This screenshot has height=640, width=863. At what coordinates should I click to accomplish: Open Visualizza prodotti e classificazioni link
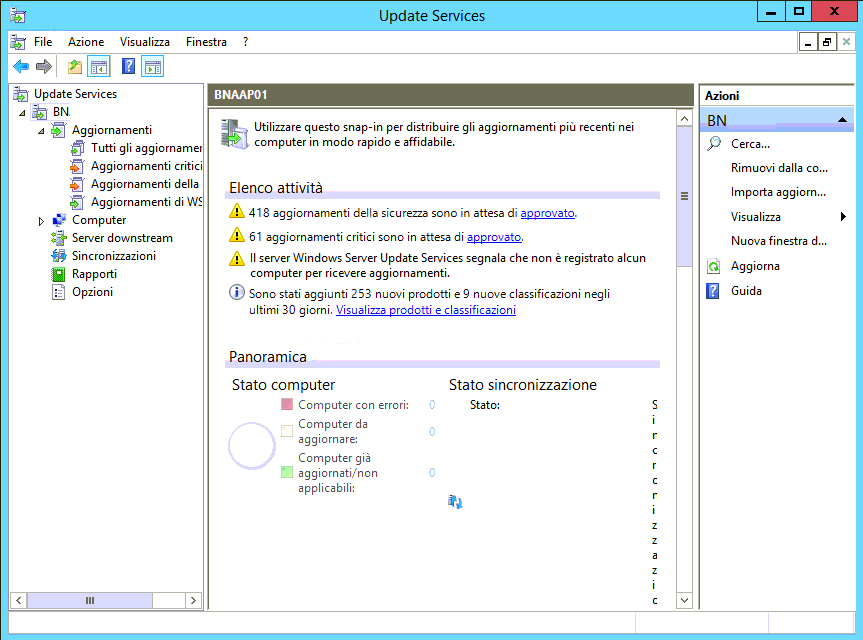coord(426,310)
